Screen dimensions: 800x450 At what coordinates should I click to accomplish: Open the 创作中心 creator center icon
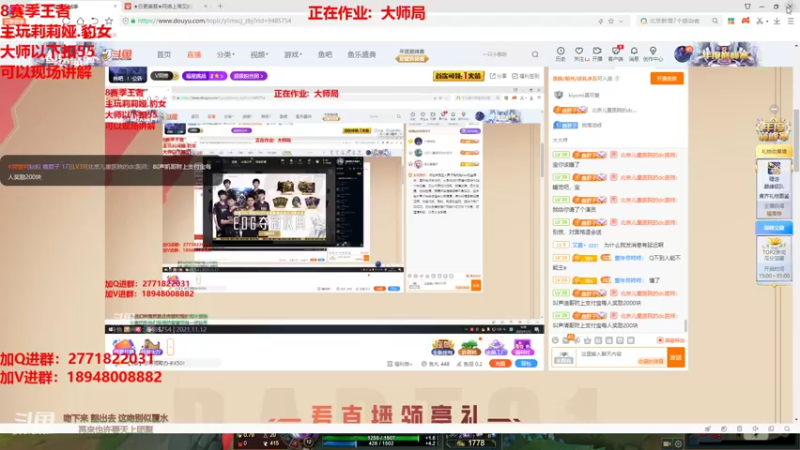(653, 54)
